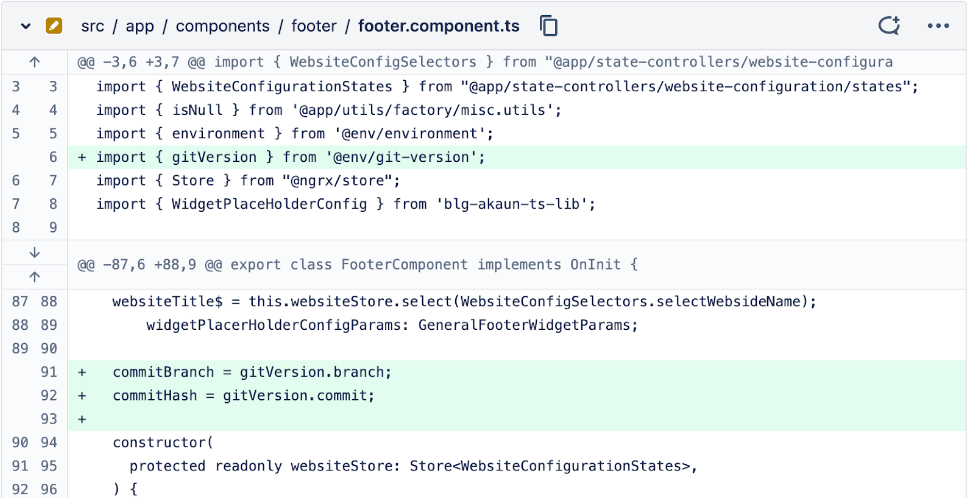
Task: Open the footer.component.ts filename link
Action: pyautogui.click(x=441, y=26)
